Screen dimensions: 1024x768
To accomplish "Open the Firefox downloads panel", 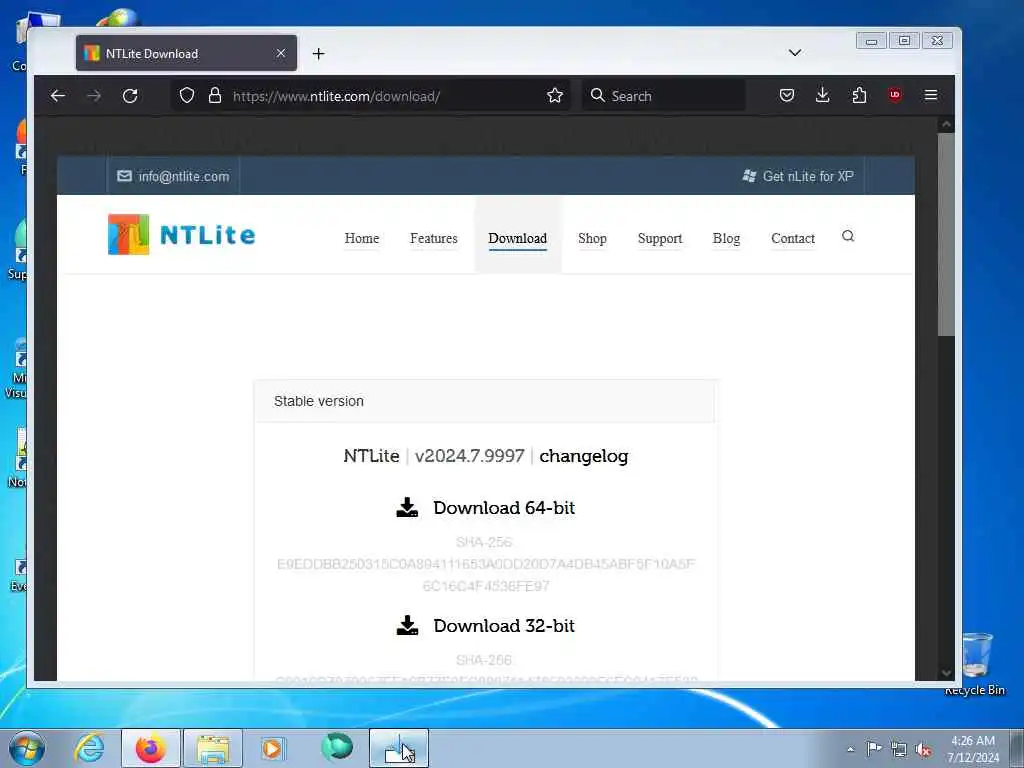I will tap(823, 96).
